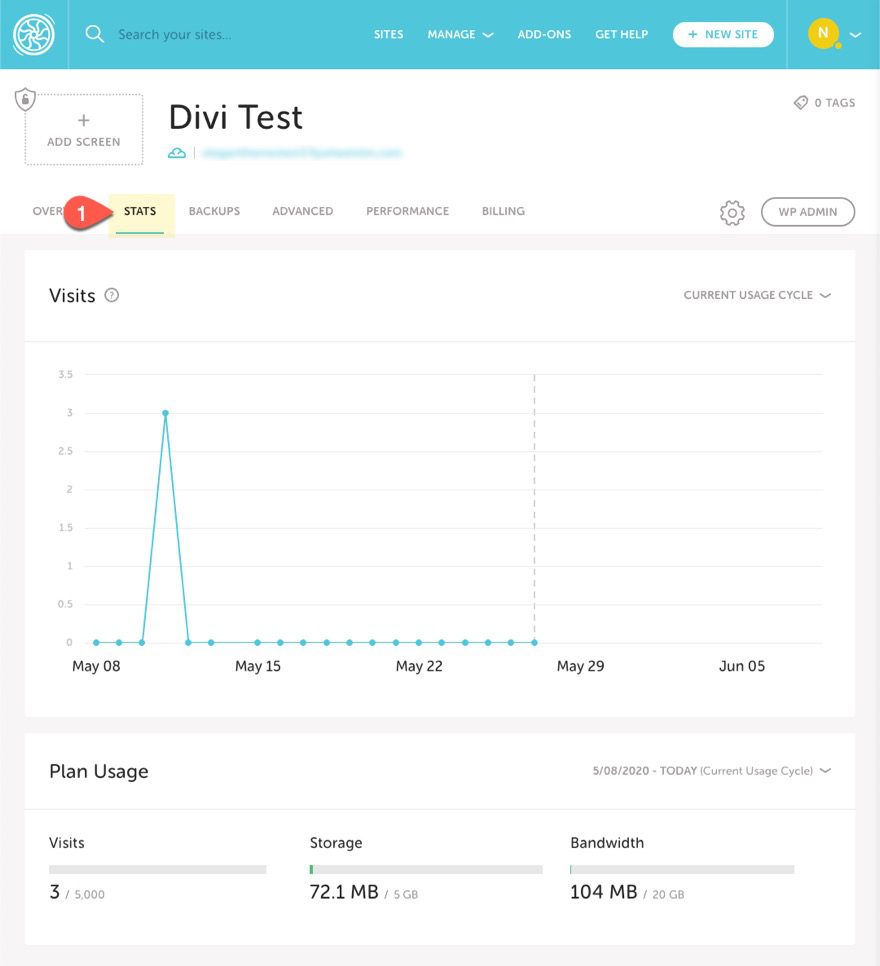Click the May 08 data point on chart
This screenshot has height=966, width=880.
click(96, 643)
